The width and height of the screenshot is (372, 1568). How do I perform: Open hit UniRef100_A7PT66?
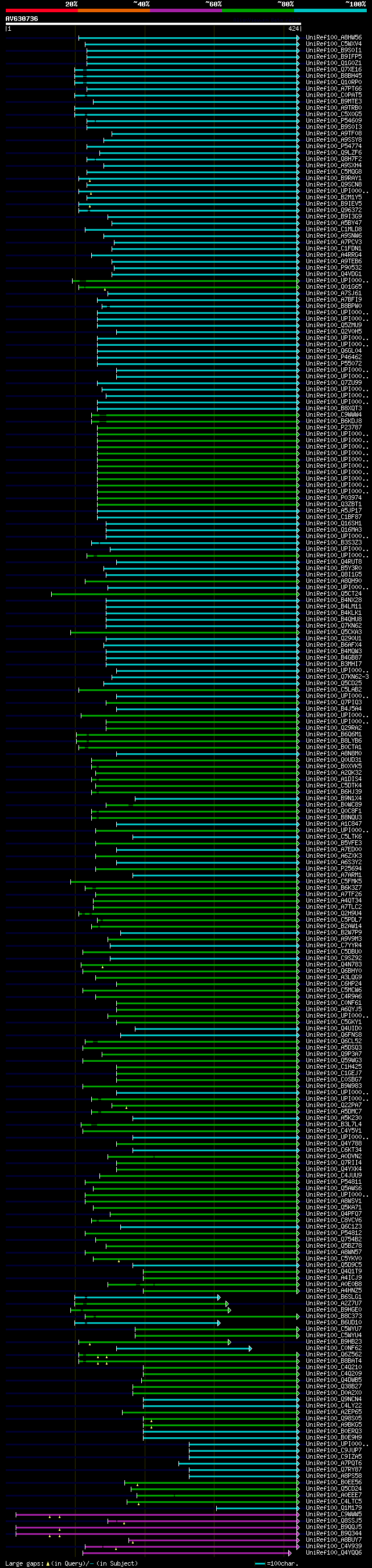[x=334, y=89]
